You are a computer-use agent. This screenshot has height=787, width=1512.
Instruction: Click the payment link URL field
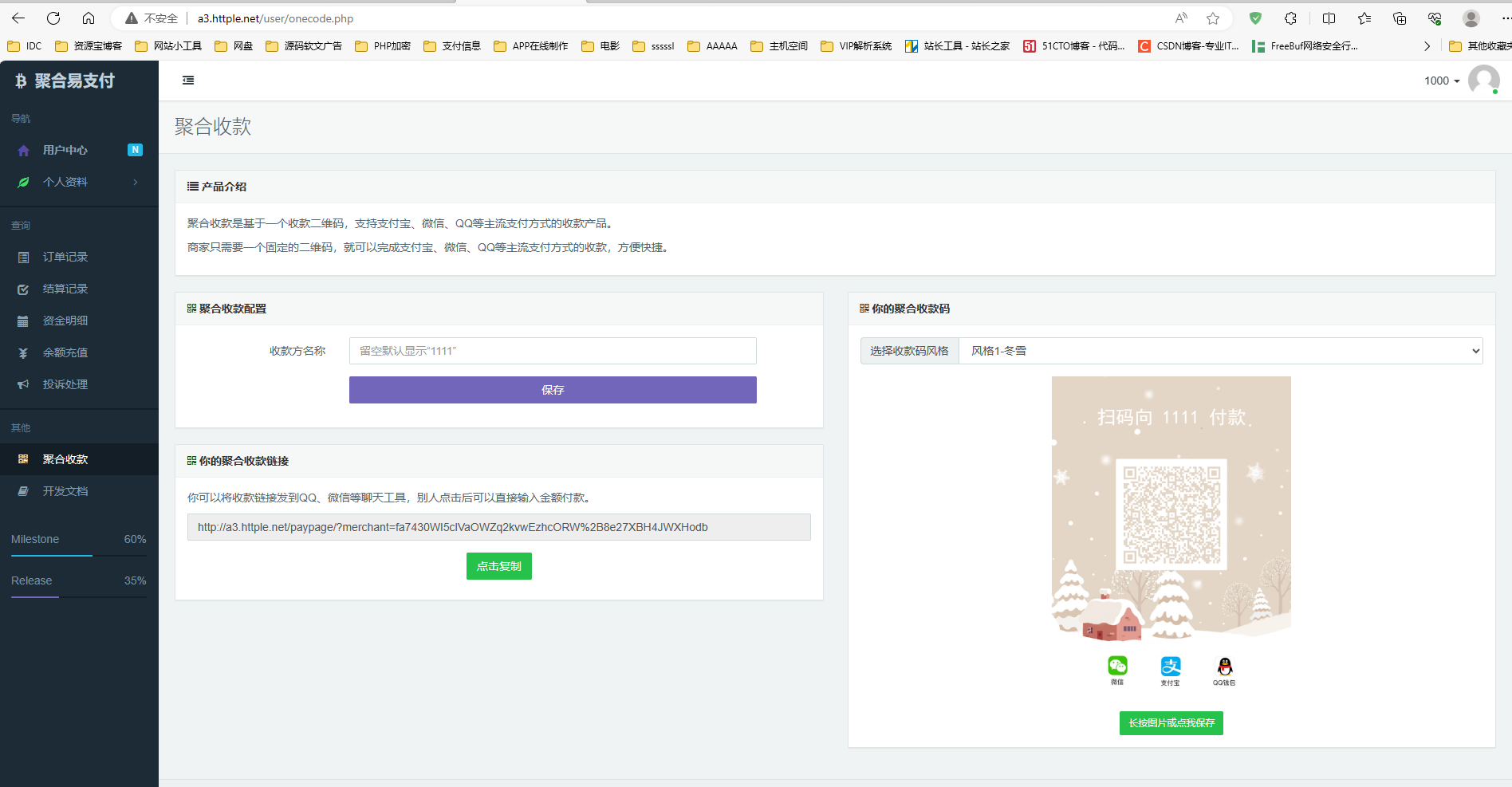499,527
